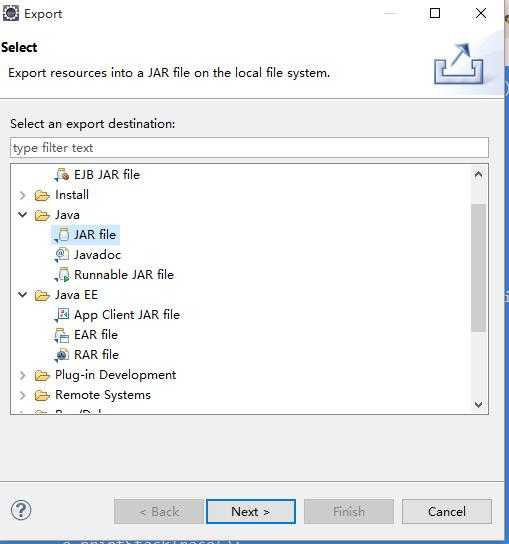
Task: Expand the Plug-in Development category
Action: 23,375
